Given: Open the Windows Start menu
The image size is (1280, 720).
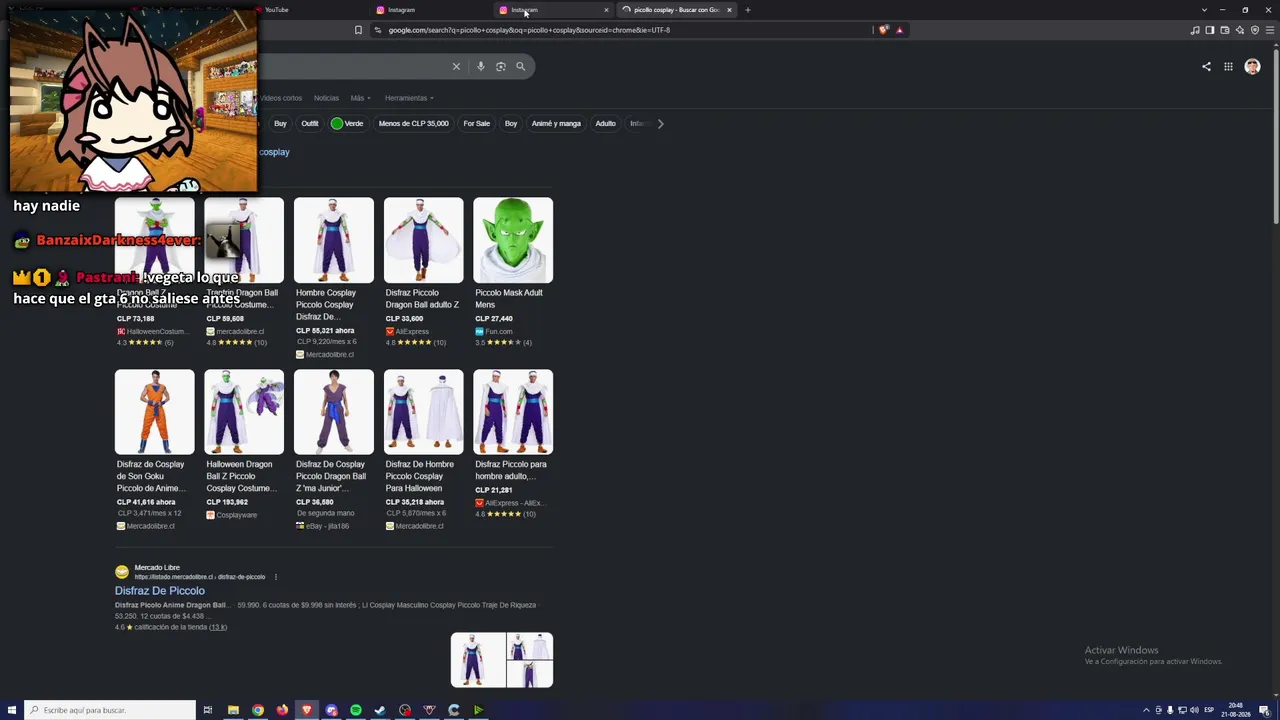Looking at the screenshot, I should (12, 710).
